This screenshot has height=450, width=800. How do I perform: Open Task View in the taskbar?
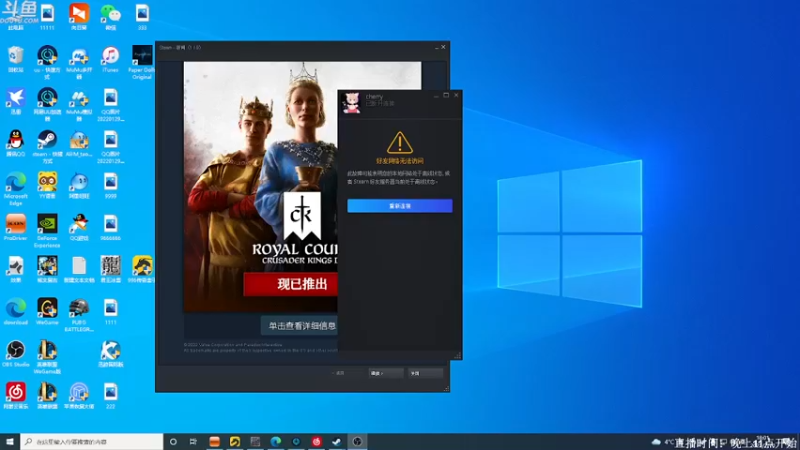coord(193,441)
